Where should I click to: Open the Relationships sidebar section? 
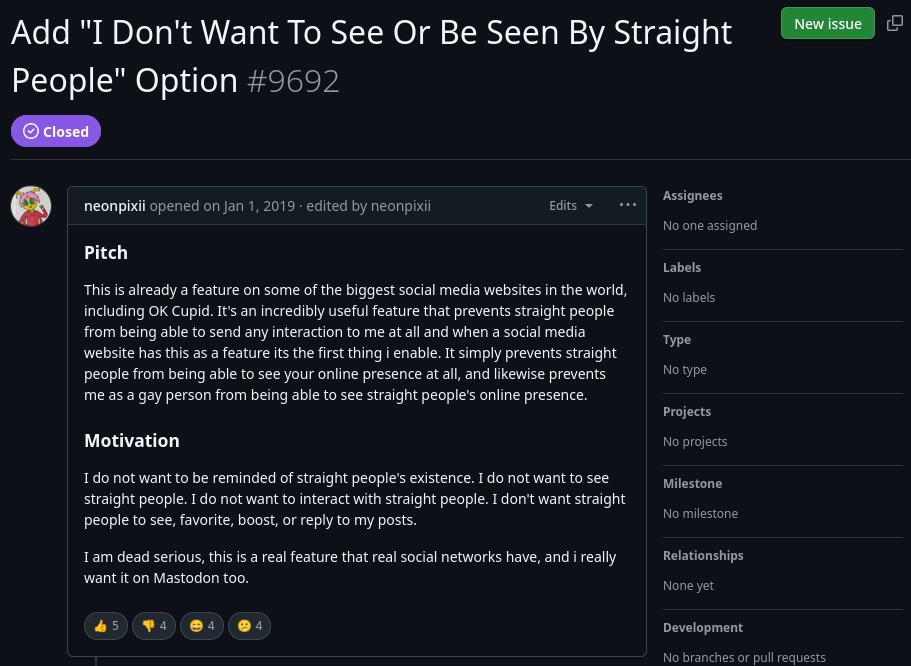pos(703,556)
